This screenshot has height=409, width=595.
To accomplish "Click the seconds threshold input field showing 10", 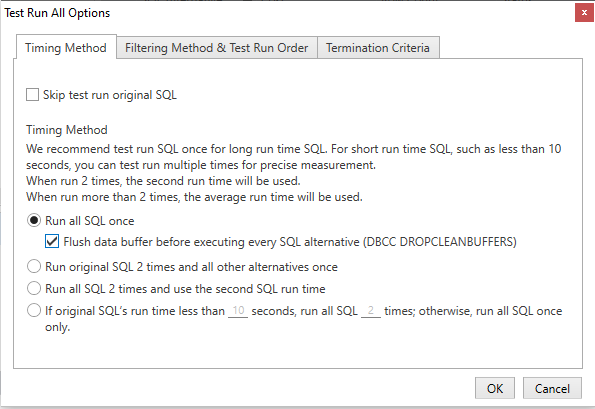I will [238, 311].
